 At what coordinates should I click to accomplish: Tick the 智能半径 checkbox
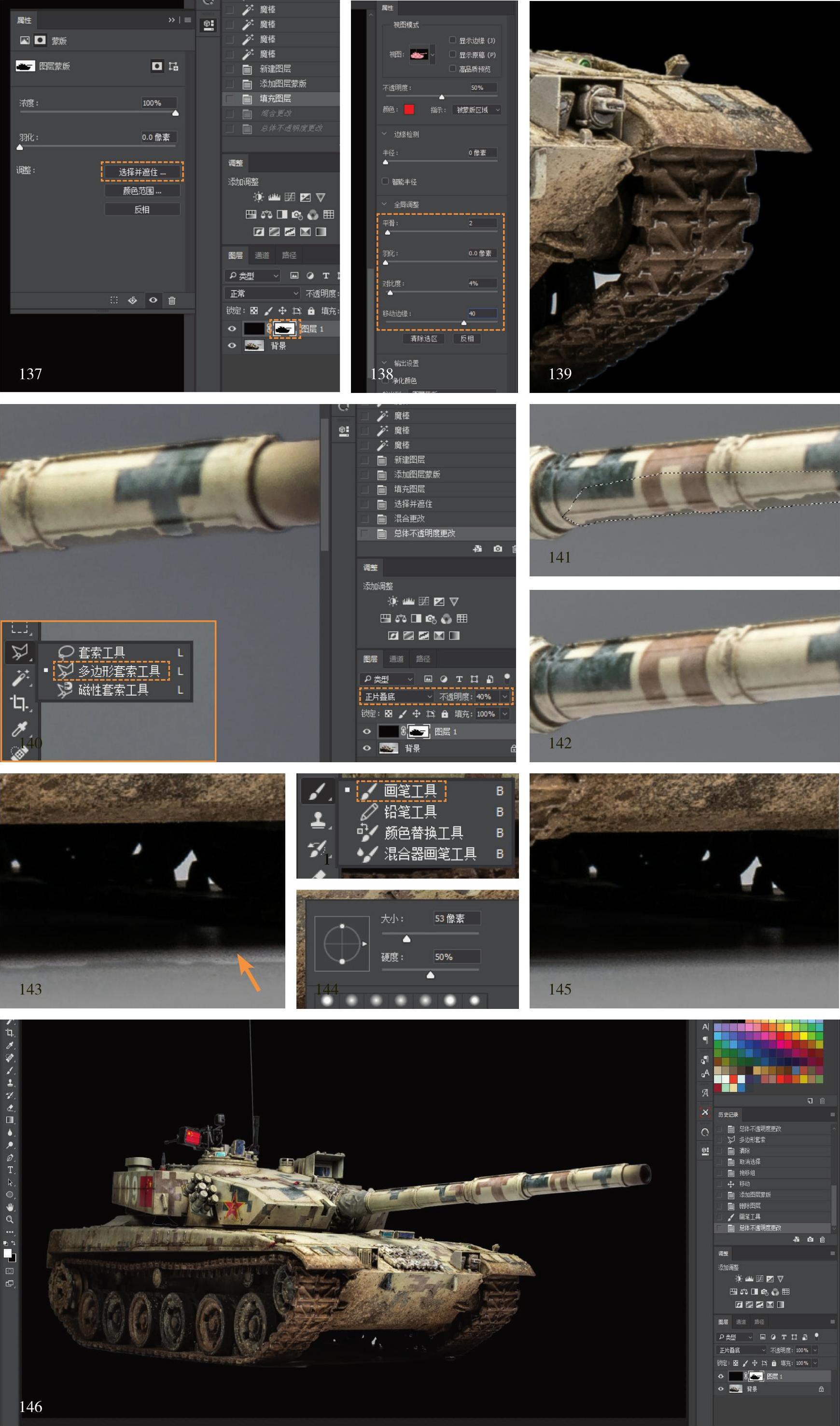point(385,182)
